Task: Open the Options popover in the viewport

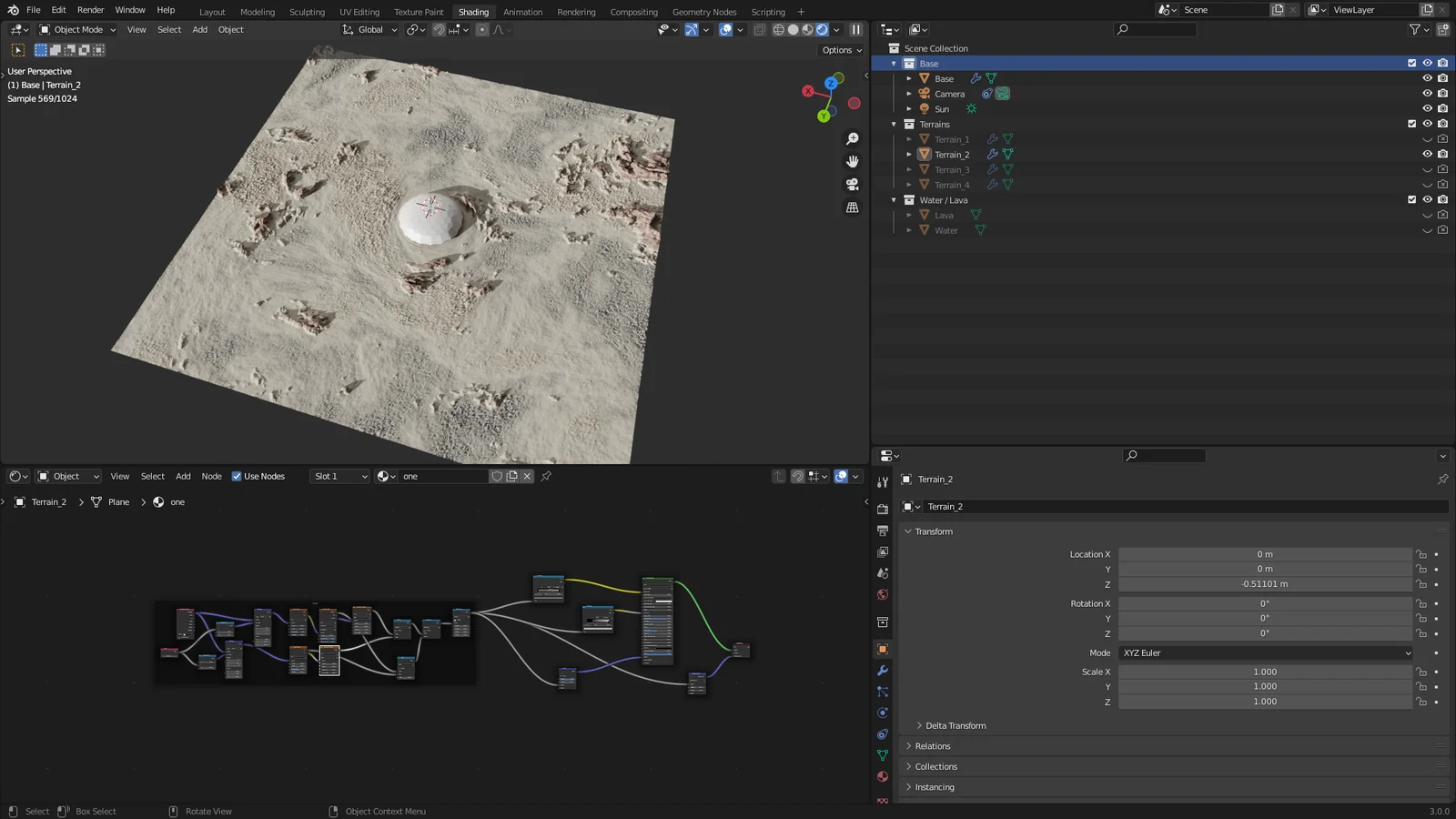Action: pos(839,50)
